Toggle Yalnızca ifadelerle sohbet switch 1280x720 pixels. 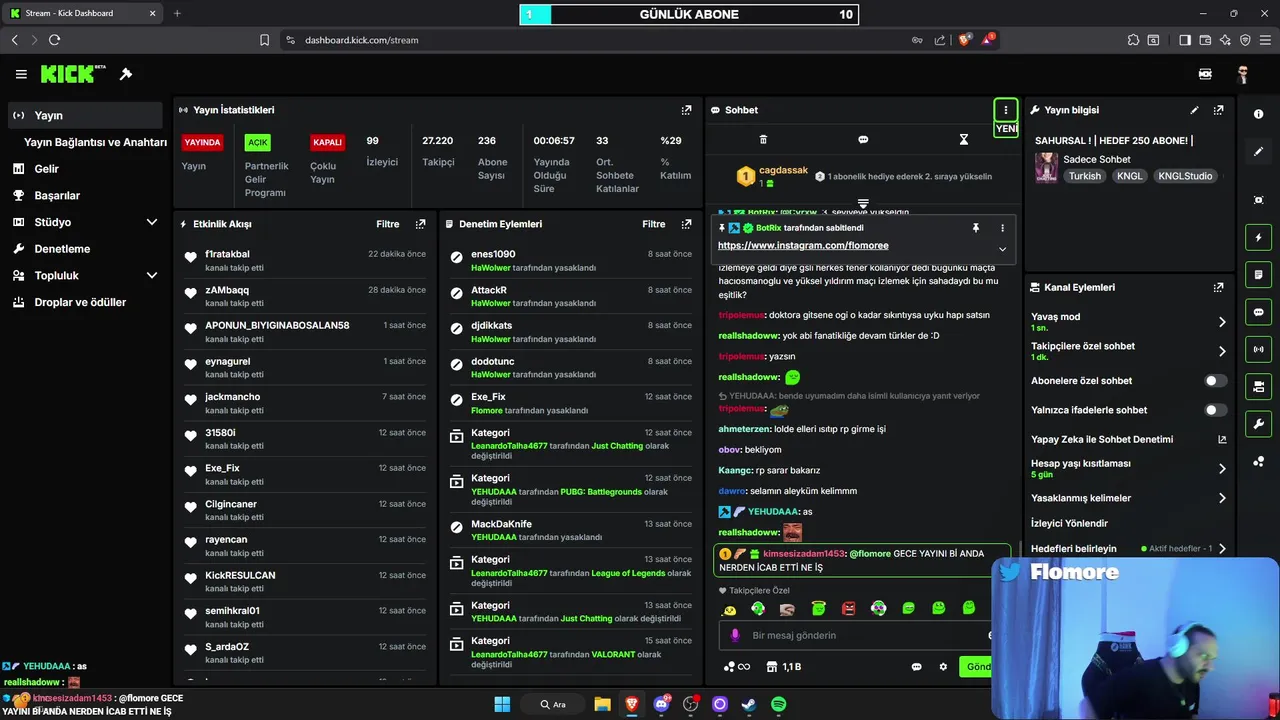click(x=1215, y=410)
